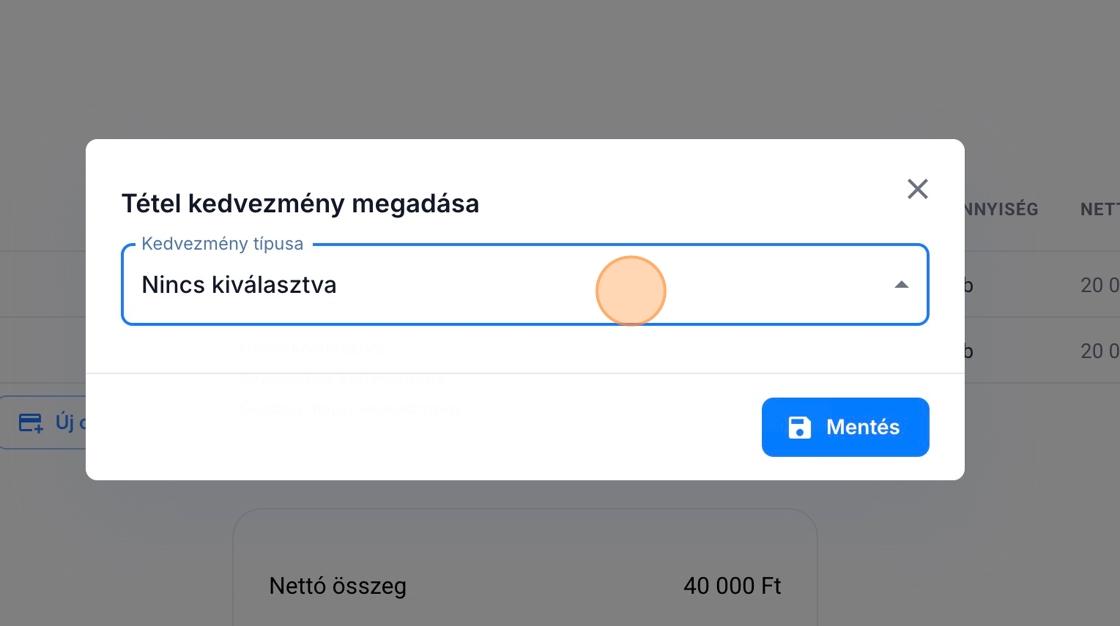
Task: Click the first row's net price value
Action: 1099,286
